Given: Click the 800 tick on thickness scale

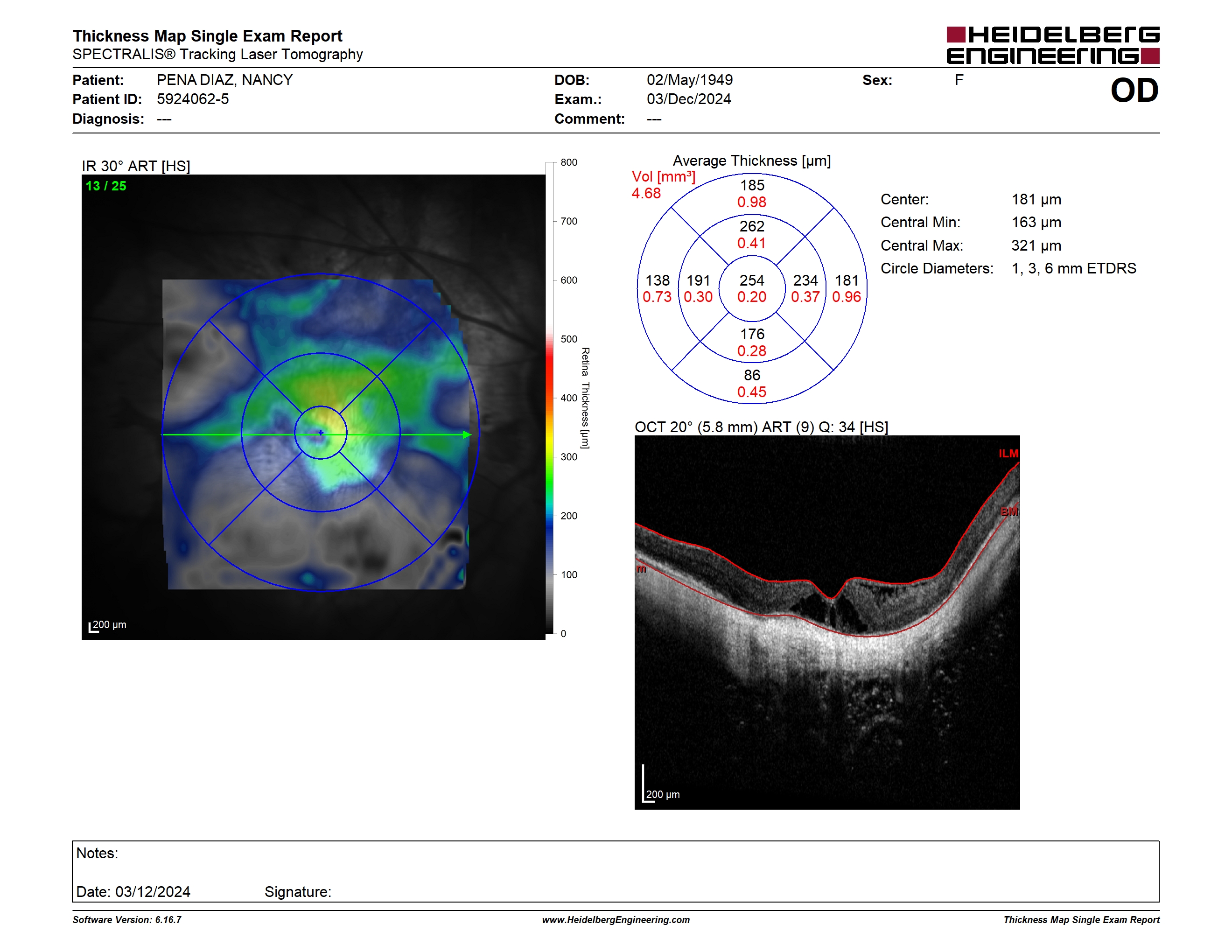Looking at the screenshot, I should (x=568, y=162).
